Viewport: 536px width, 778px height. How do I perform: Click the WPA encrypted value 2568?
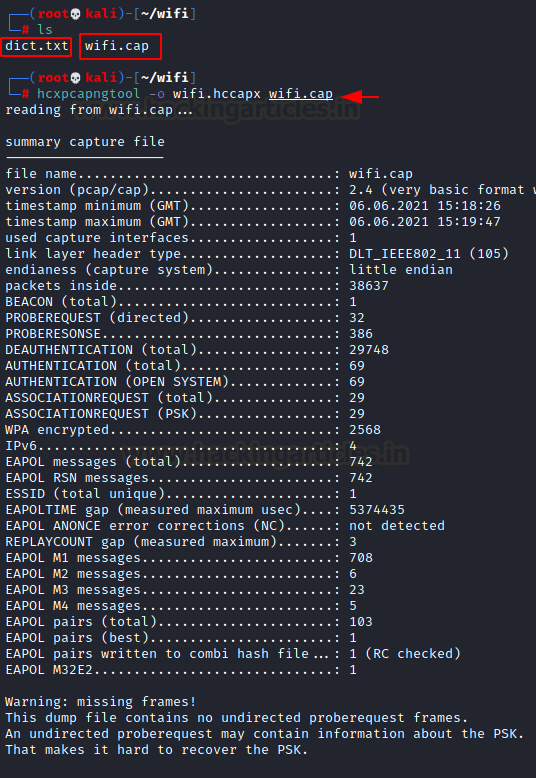(365, 430)
